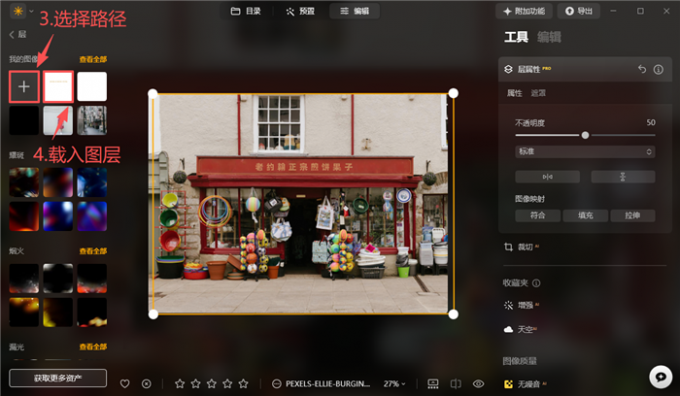Open the chat support bubble icon

[660, 376]
